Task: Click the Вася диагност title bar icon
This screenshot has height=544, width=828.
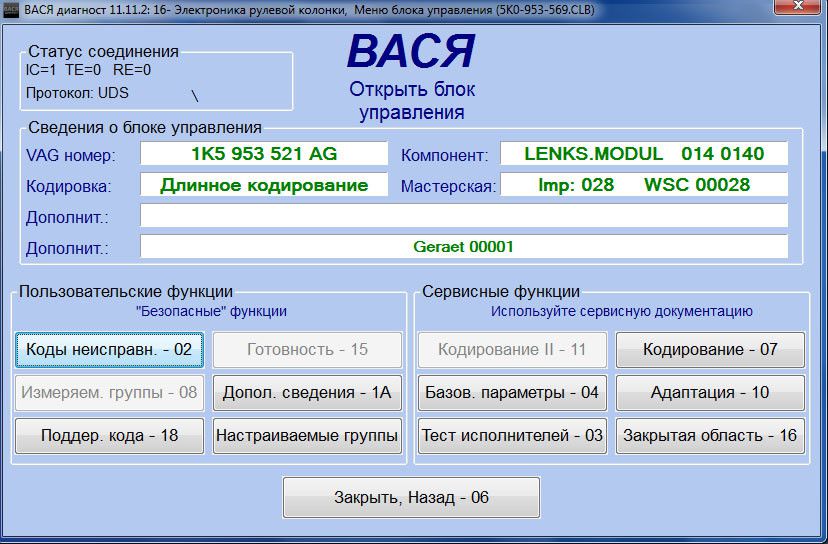Action: pyautogui.click(x=10, y=10)
